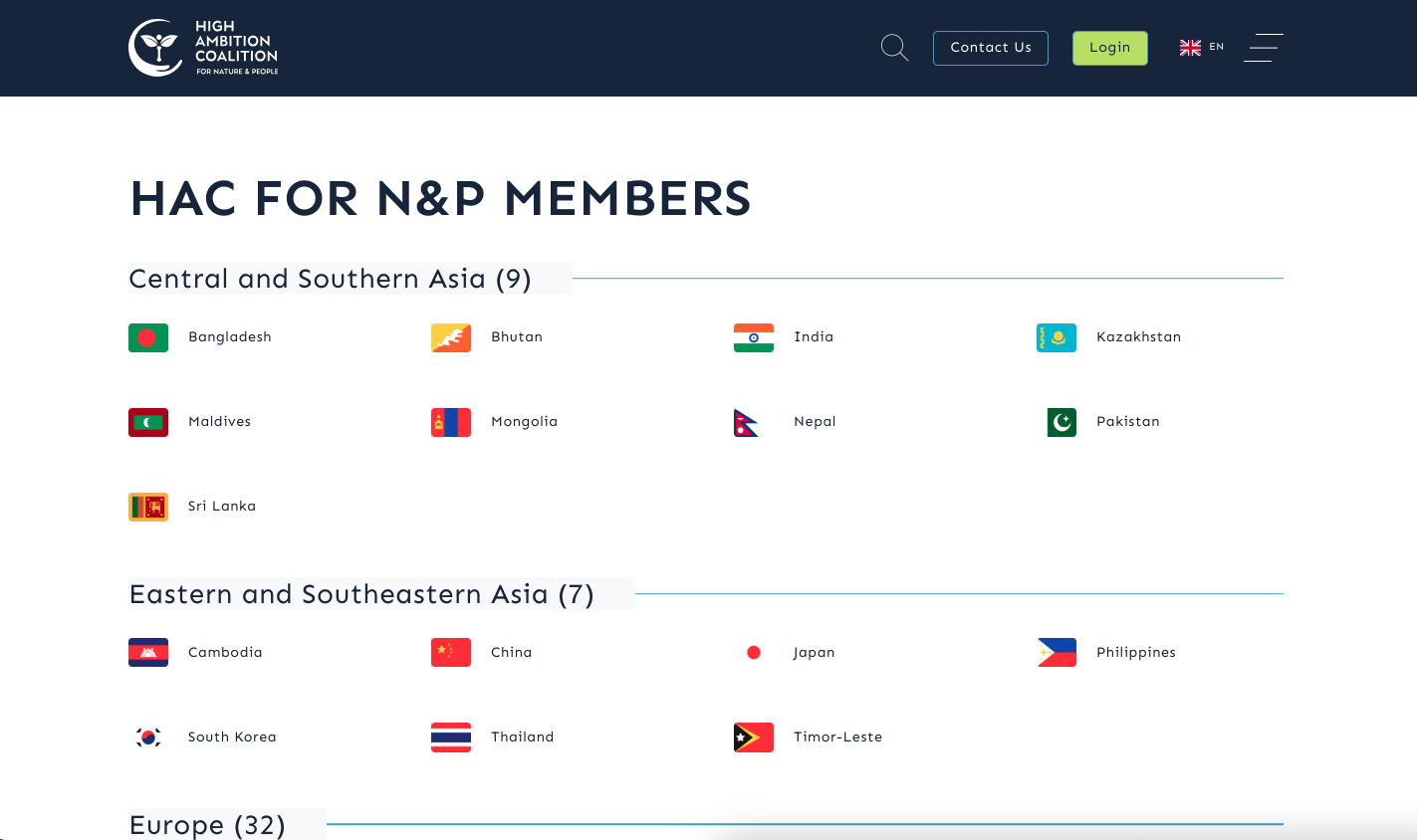The width and height of the screenshot is (1417, 840).
Task: Click the Maldives flag icon
Action: click(148, 422)
